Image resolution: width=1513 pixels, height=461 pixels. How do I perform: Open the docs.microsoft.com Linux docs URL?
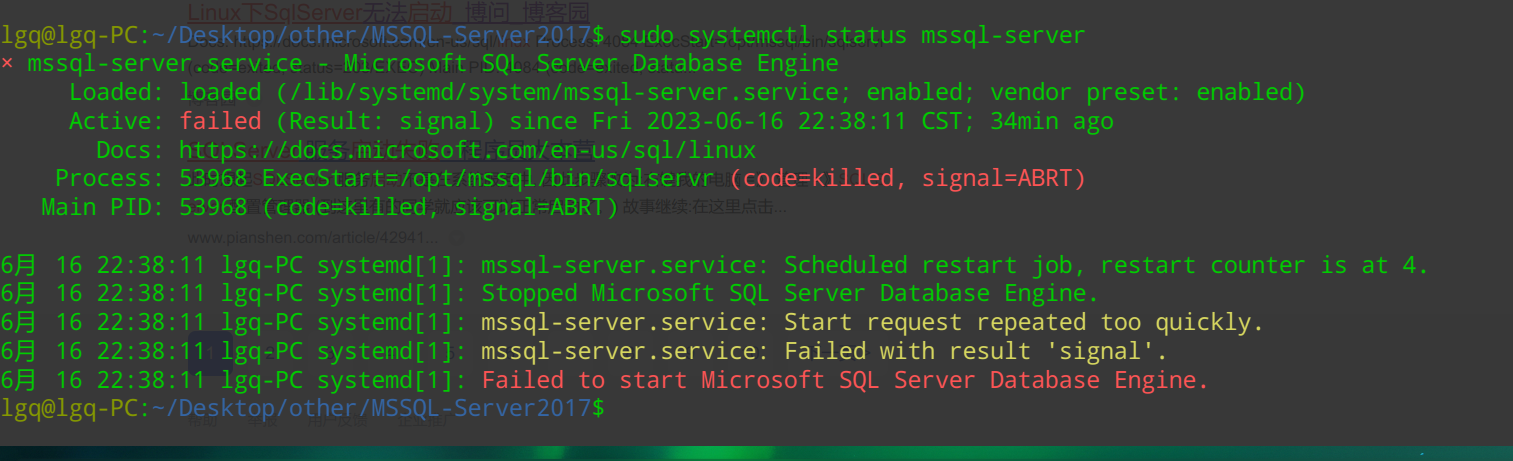(467, 151)
